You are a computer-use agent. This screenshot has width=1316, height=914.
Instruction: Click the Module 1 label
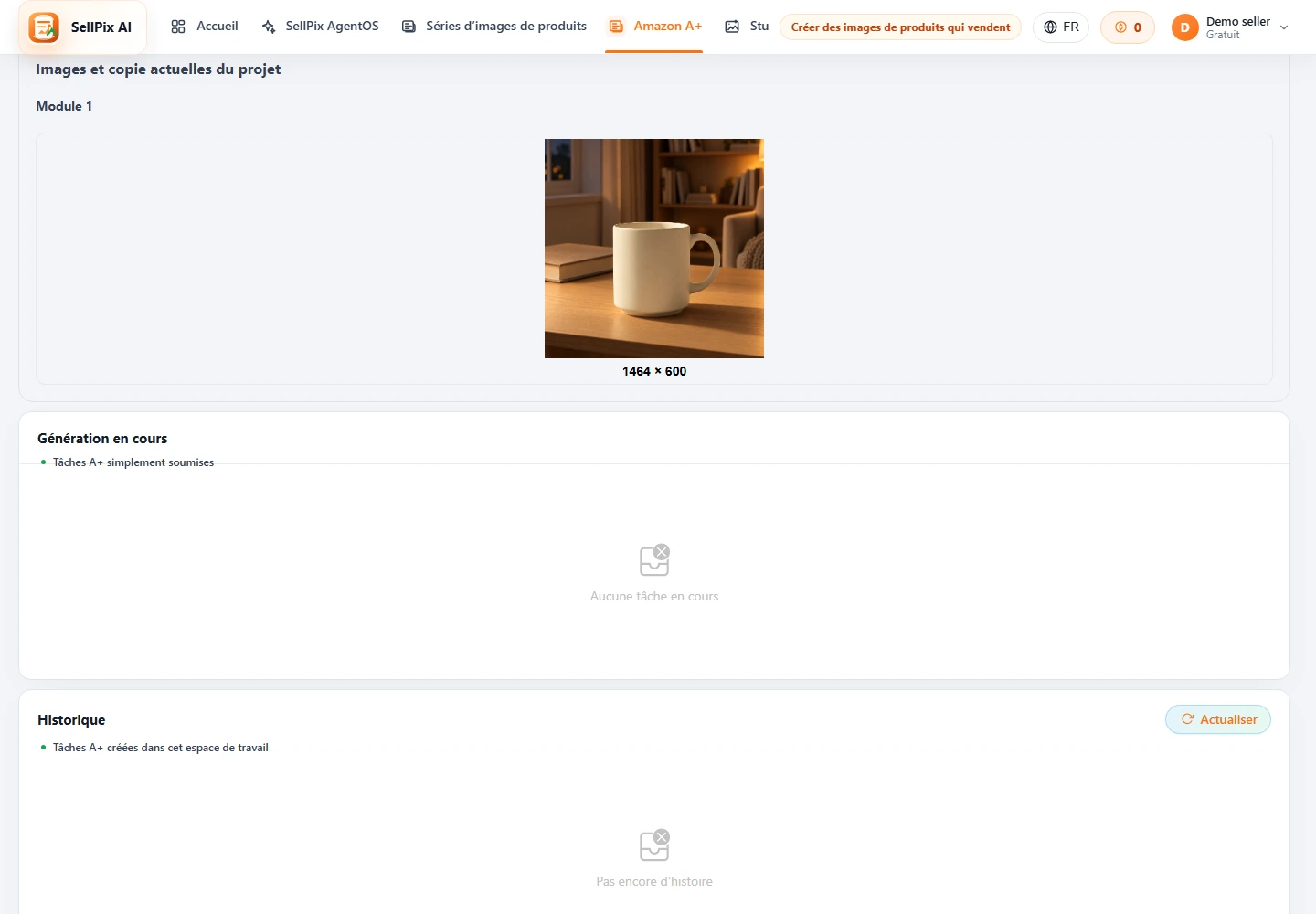[x=64, y=106]
